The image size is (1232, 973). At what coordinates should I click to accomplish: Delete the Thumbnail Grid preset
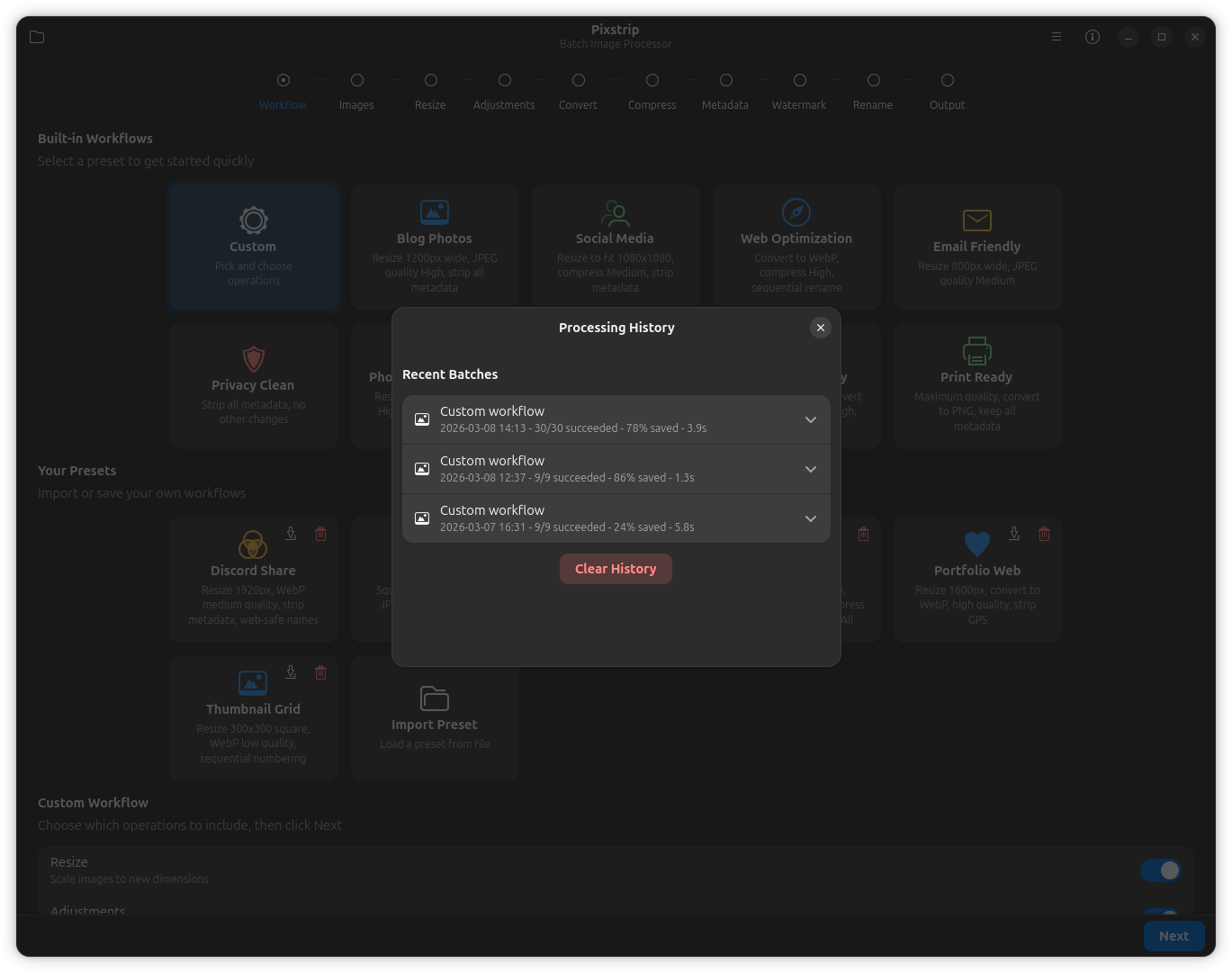click(320, 672)
